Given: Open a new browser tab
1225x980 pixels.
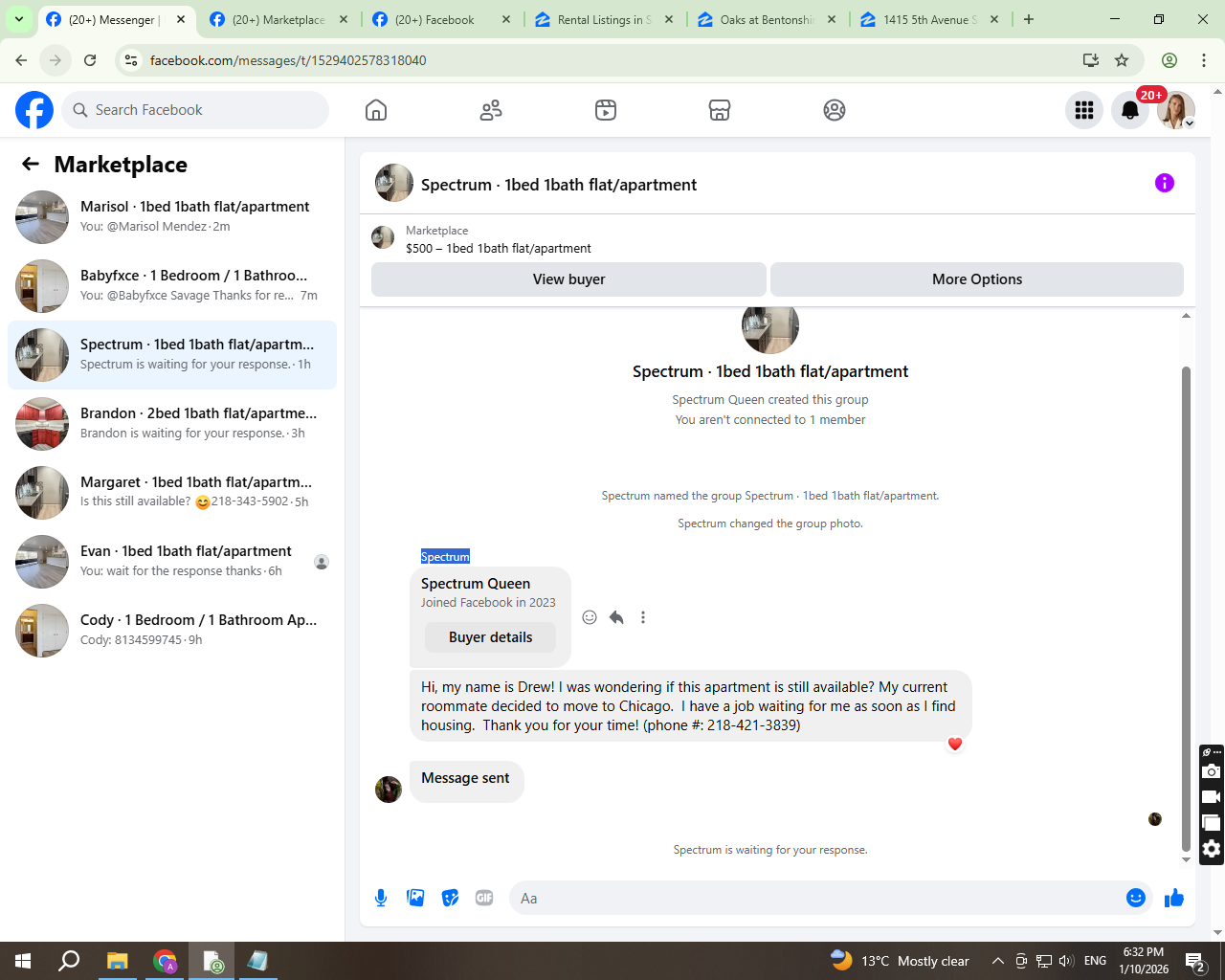Looking at the screenshot, I should (x=1029, y=19).
